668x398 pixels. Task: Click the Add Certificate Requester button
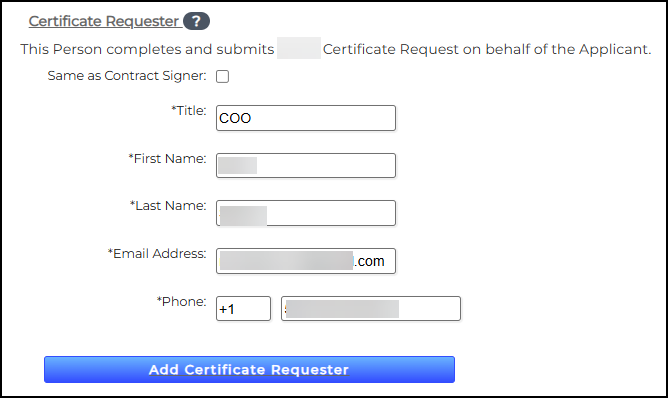(249, 369)
